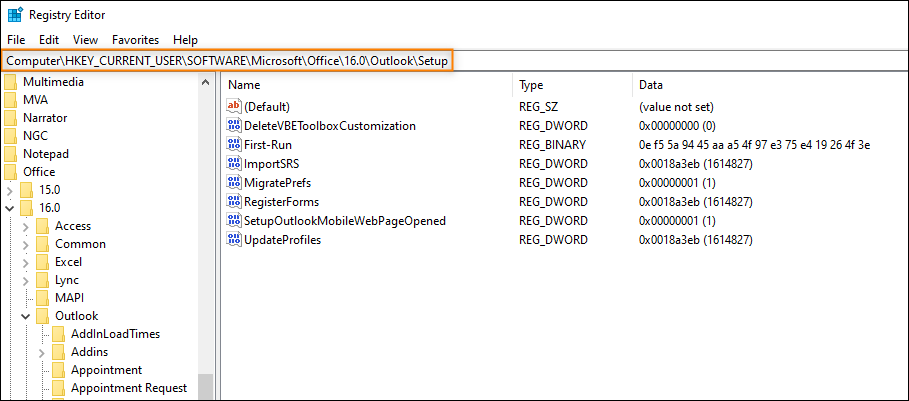Screen dimensions: 909x401
Task: Open the Favorites menu
Action: [135, 40]
